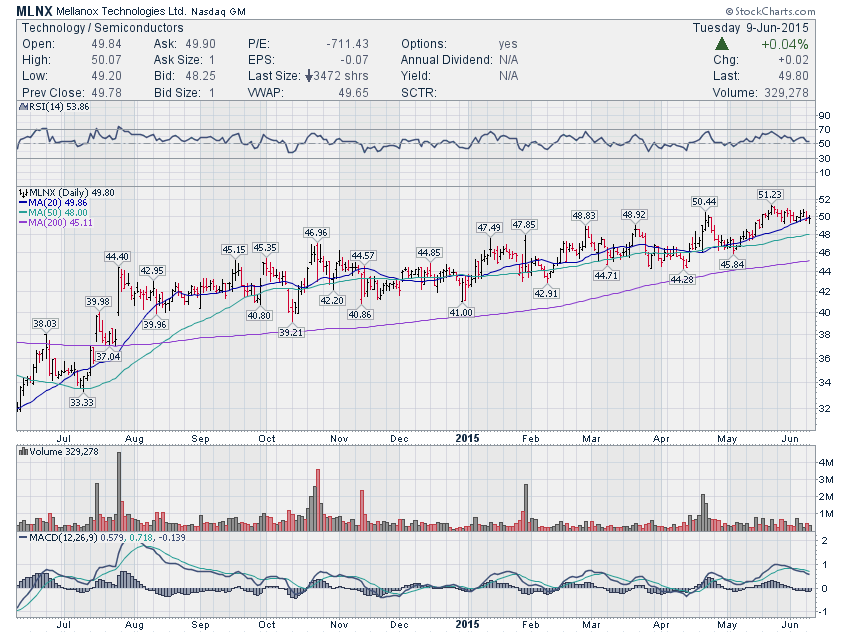850x633 pixels.
Task: Click the +0.04% percent change value
Action: (x=784, y=44)
